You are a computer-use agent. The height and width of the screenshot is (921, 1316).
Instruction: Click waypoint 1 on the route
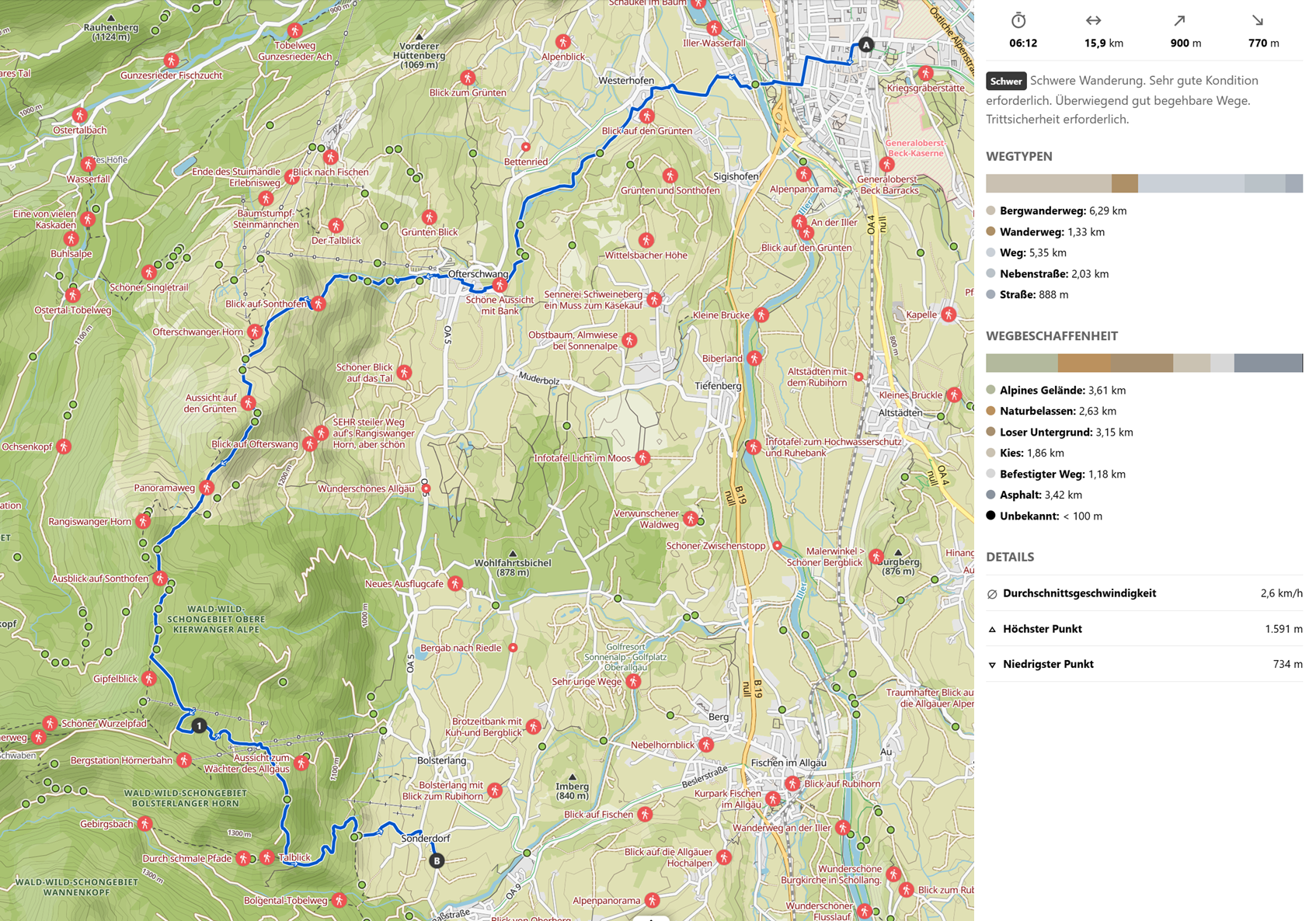coord(199,726)
